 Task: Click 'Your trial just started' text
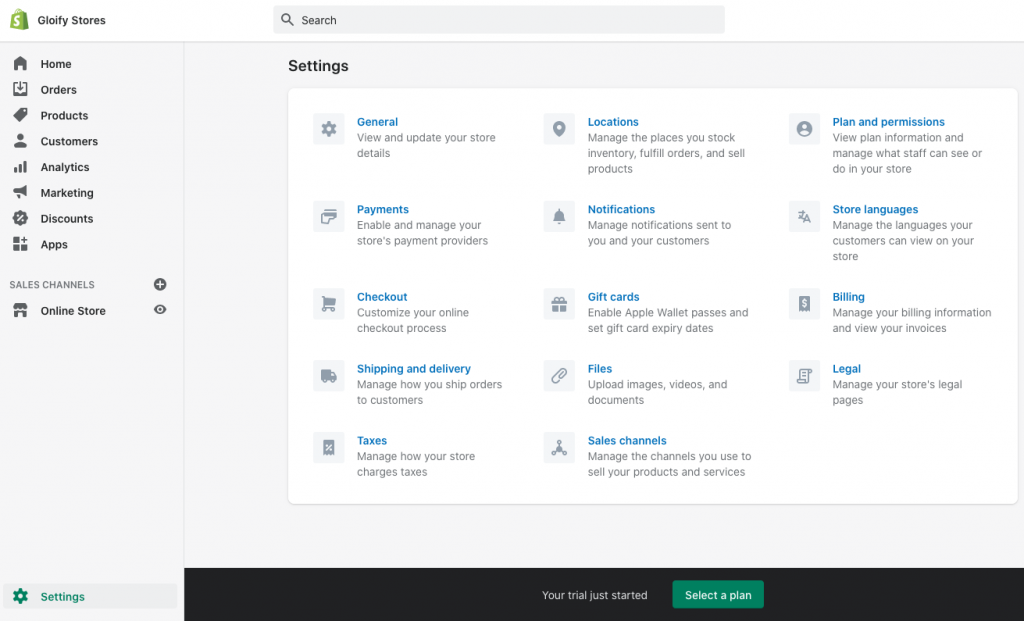click(594, 595)
